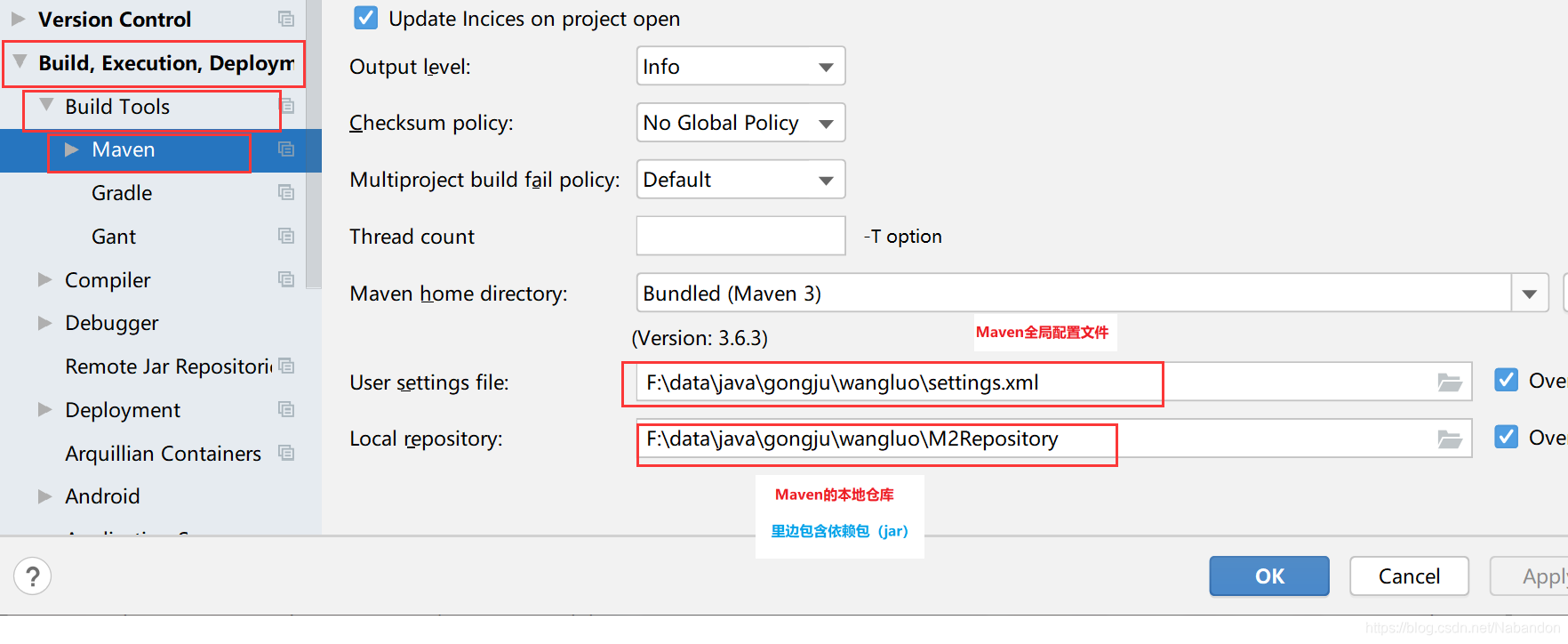The width and height of the screenshot is (1568, 644).
Task: Click the Checksum policy label
Action: (x=431, y=123)
